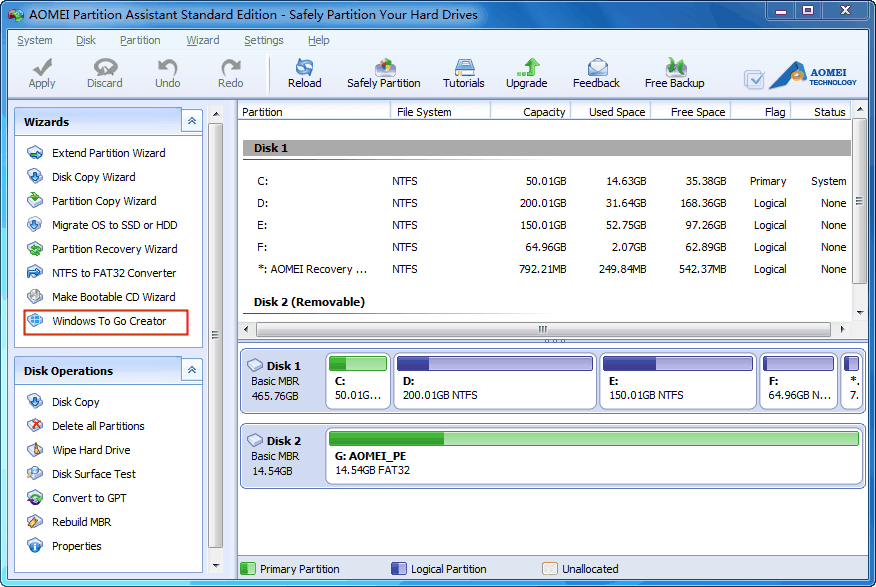The width and height of the screenshot is (876, 587).
Task: Click the Extend Partition Wizard icon
Action: [x=35, y=152]
